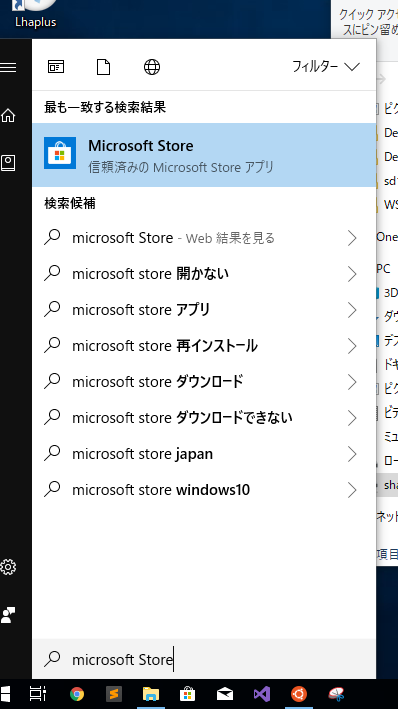398x709 pixels.
Task: Open the Notebook icon in sidebar
Action: click(x=8, y=163)
